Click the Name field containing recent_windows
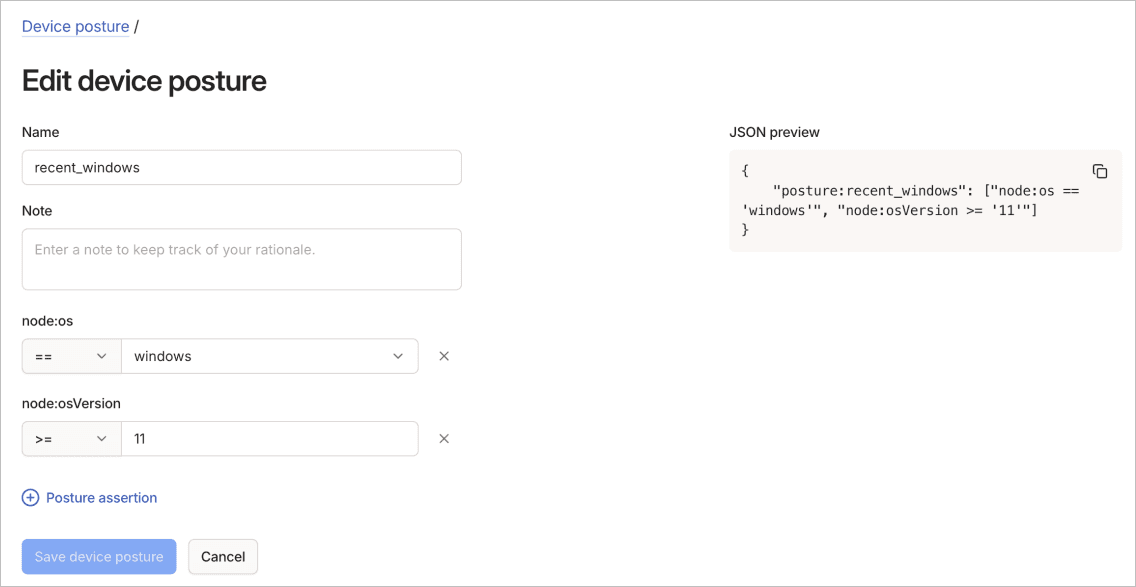This screenshot has height=587, width=1136. coord(241,167)
